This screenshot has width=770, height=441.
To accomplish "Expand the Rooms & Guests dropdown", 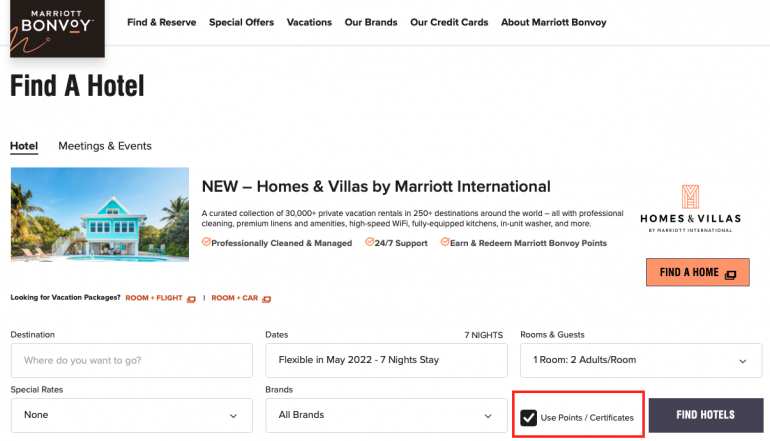I will click(641, 360).
